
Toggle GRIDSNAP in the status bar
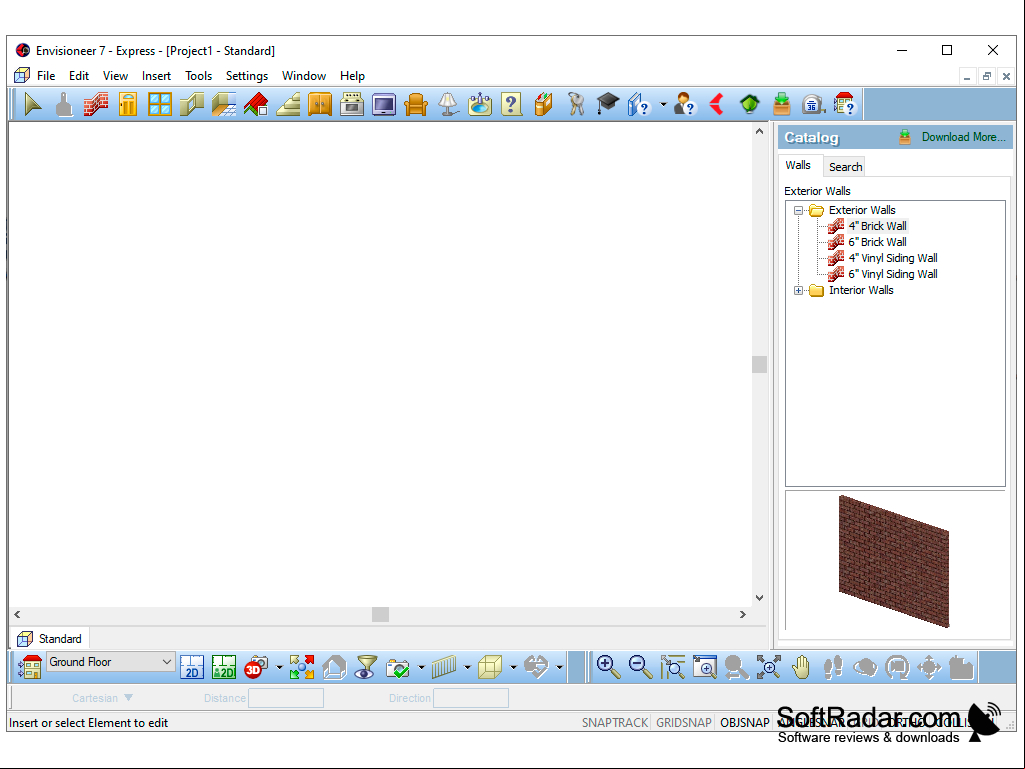click(684, 723)
